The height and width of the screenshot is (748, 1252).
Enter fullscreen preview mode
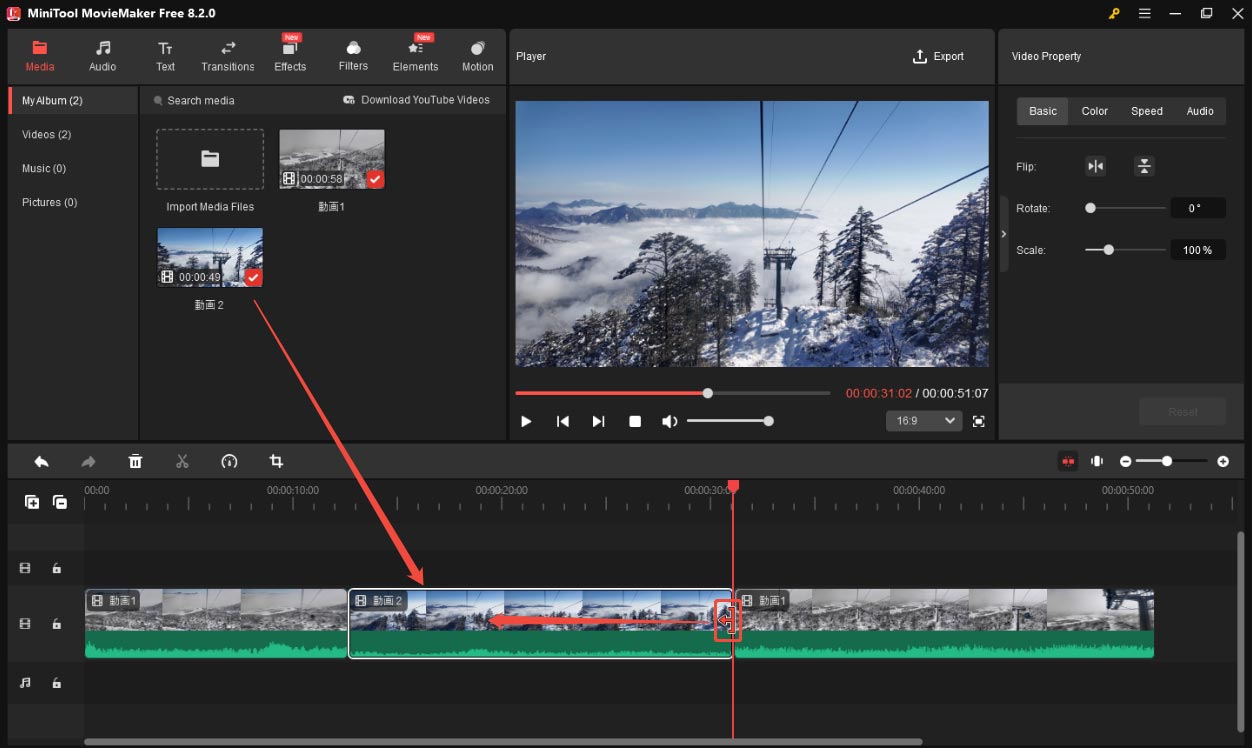[978, 421]
